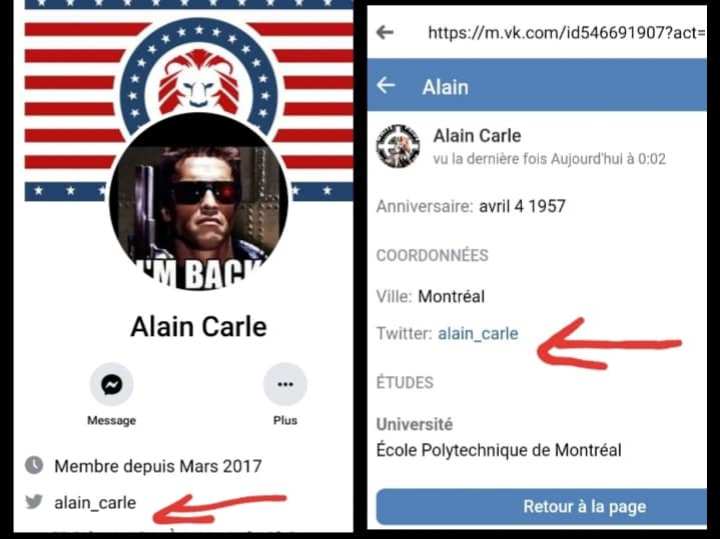Select the Alain Carle profile name heading
Screen dimensions: 720x539
click(198, 327)
